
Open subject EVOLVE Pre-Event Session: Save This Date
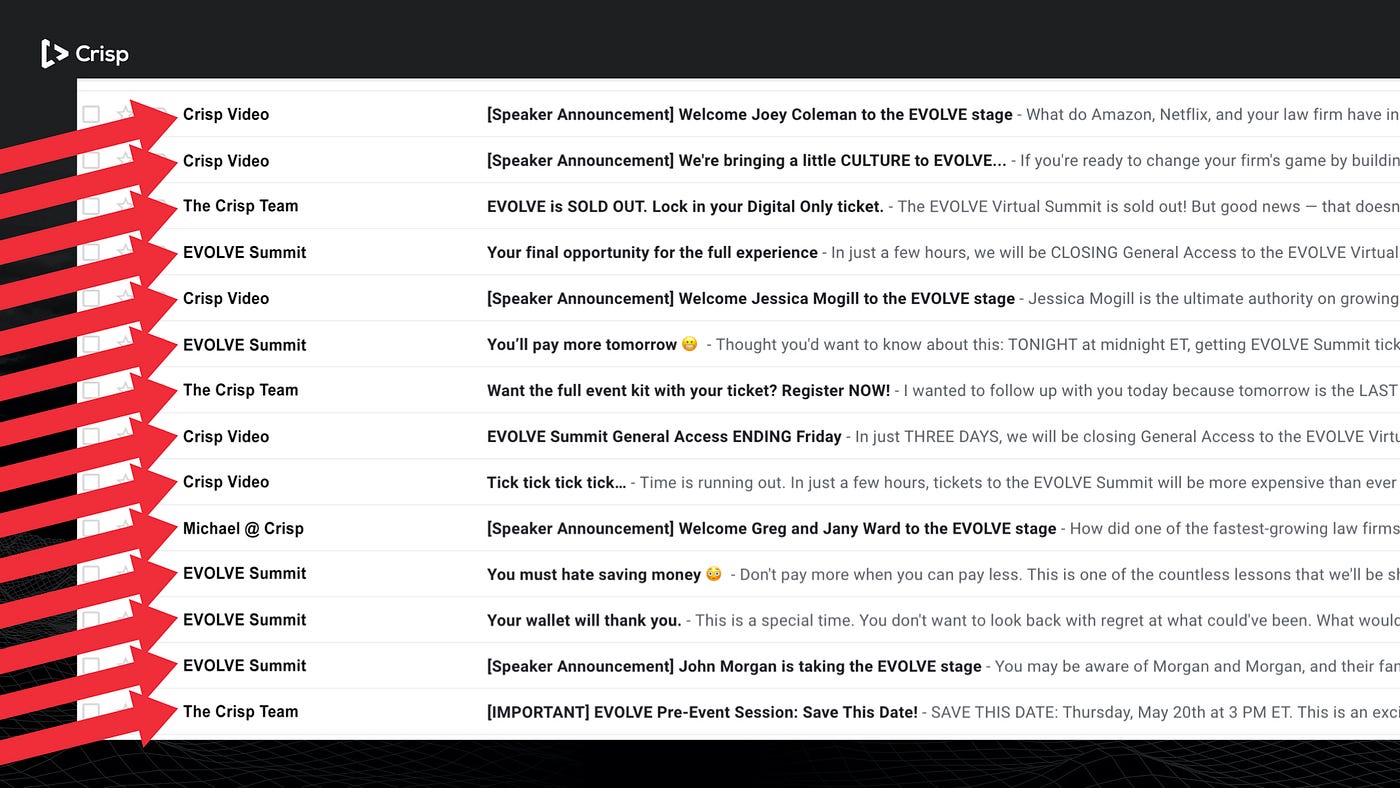pyautogui.click(x=702, y=713)
